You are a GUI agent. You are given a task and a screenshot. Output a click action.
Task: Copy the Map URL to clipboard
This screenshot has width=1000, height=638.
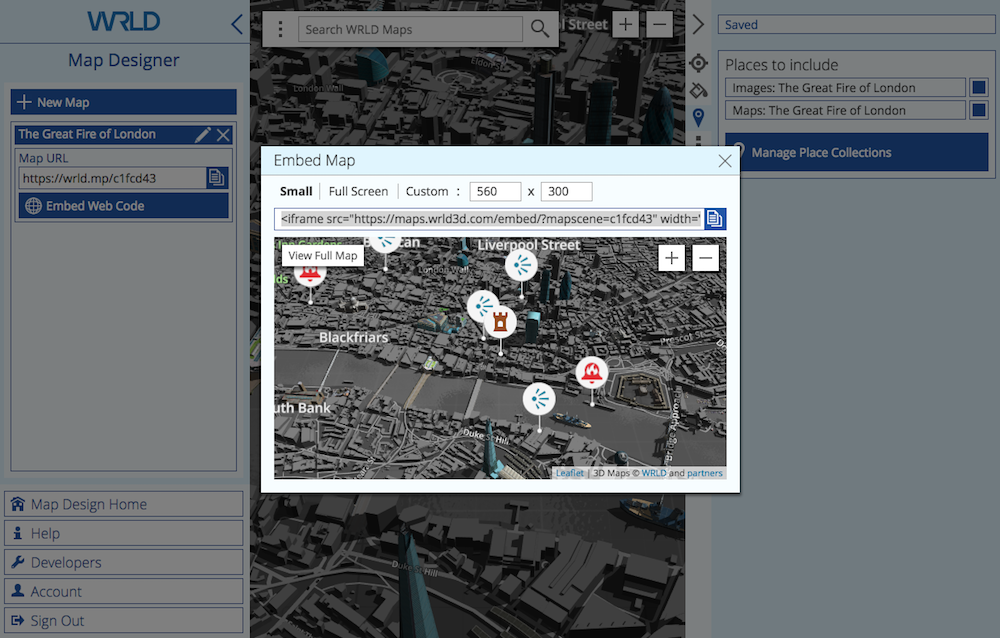coord(217,178)
